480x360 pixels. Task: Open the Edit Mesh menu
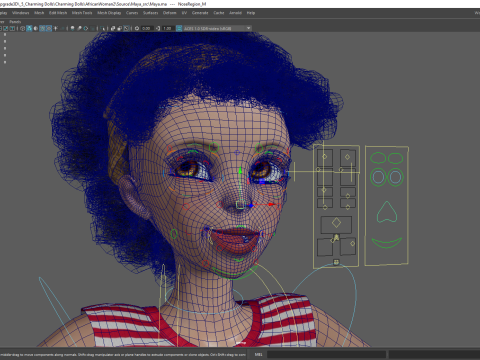pos(58,13)
